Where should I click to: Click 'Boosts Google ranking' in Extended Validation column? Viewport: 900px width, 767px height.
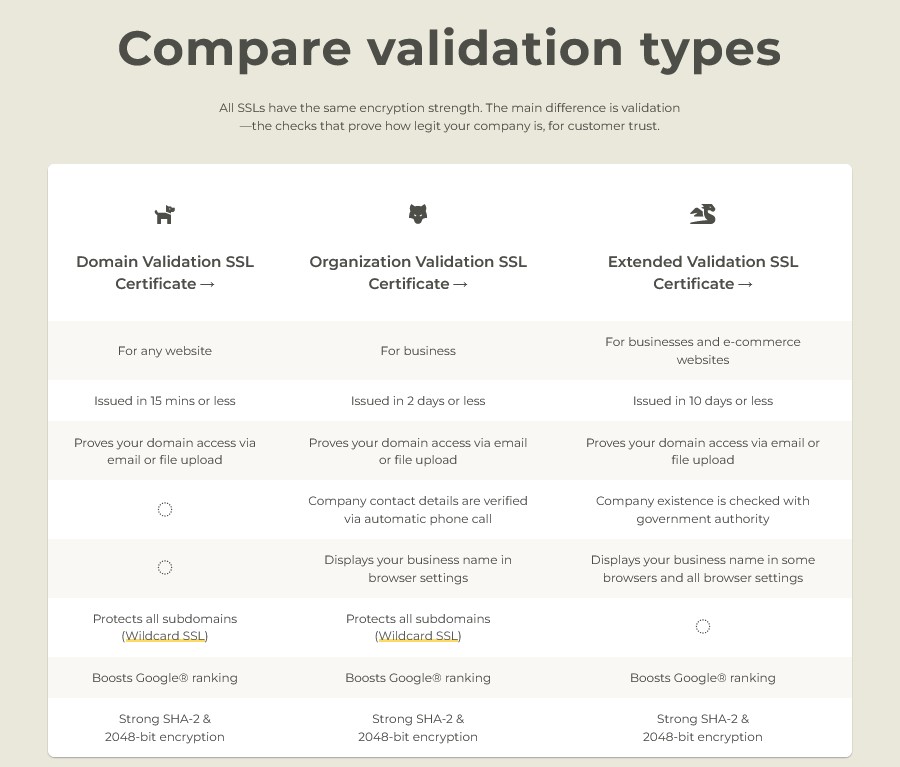703,678
